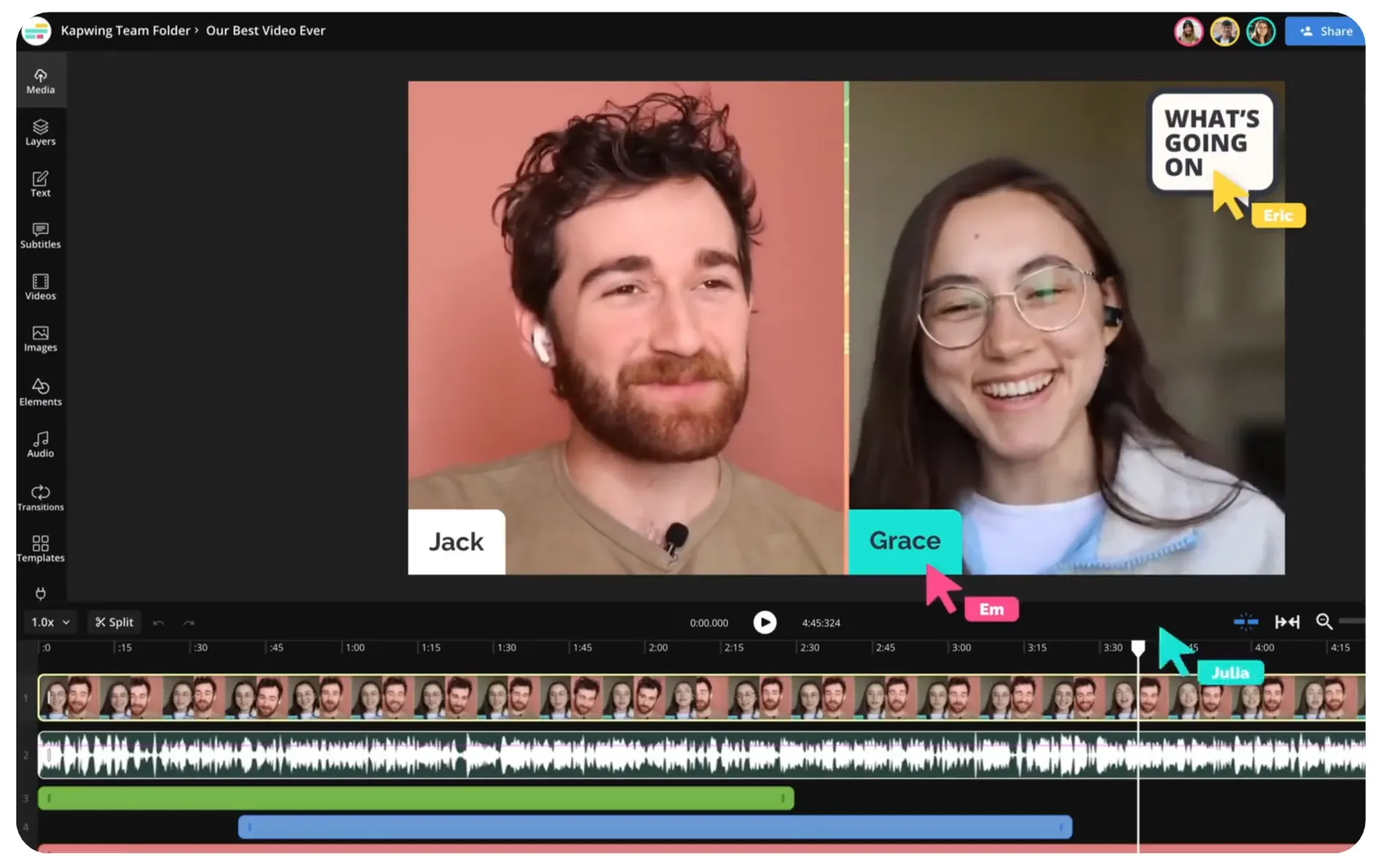Fit the timeline to the window

pyautogui.click(x=1287, y=622)
